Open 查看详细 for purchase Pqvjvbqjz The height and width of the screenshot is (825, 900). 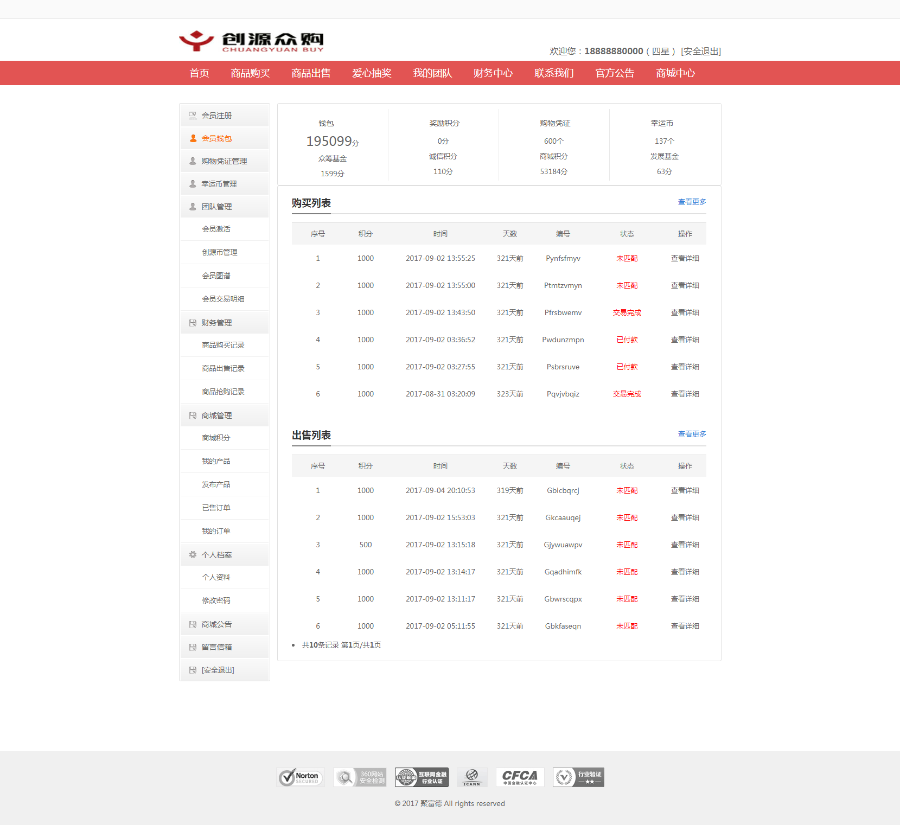[685, 394]
